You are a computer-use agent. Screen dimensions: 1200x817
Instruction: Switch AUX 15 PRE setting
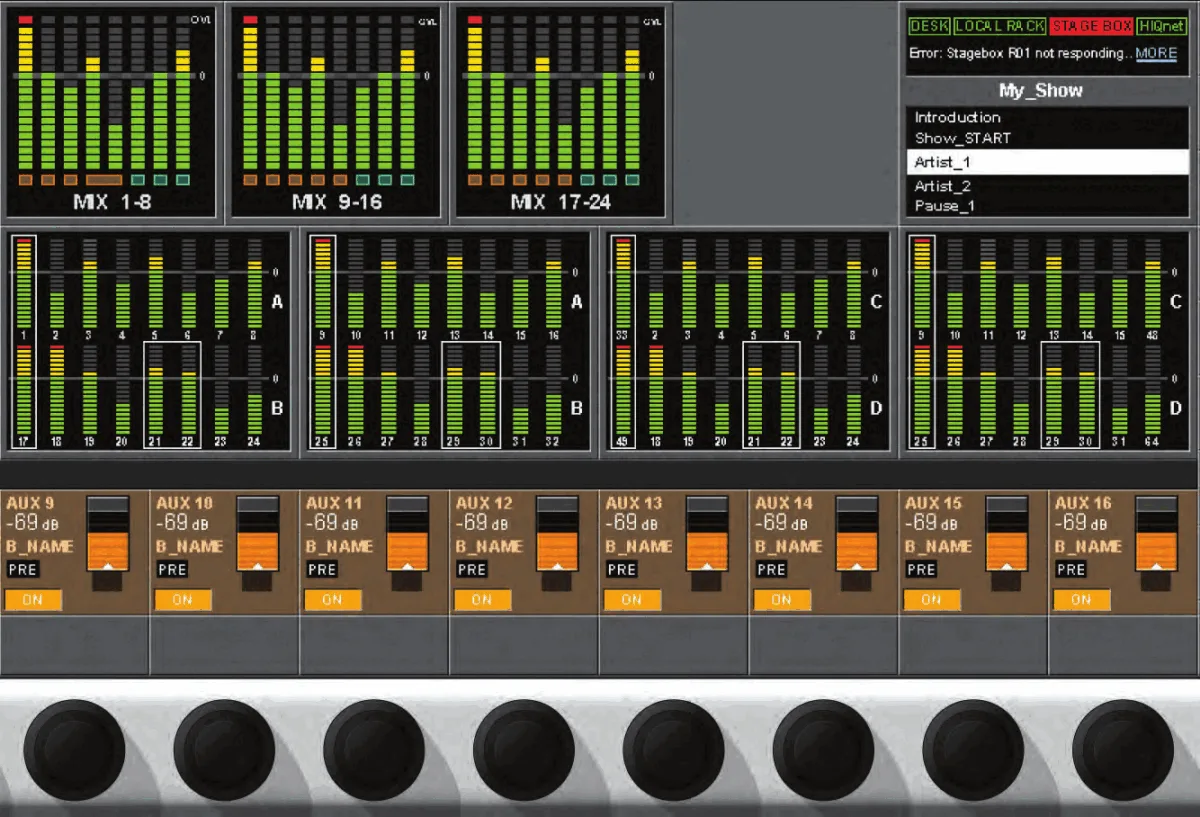[x=921, y=570]
